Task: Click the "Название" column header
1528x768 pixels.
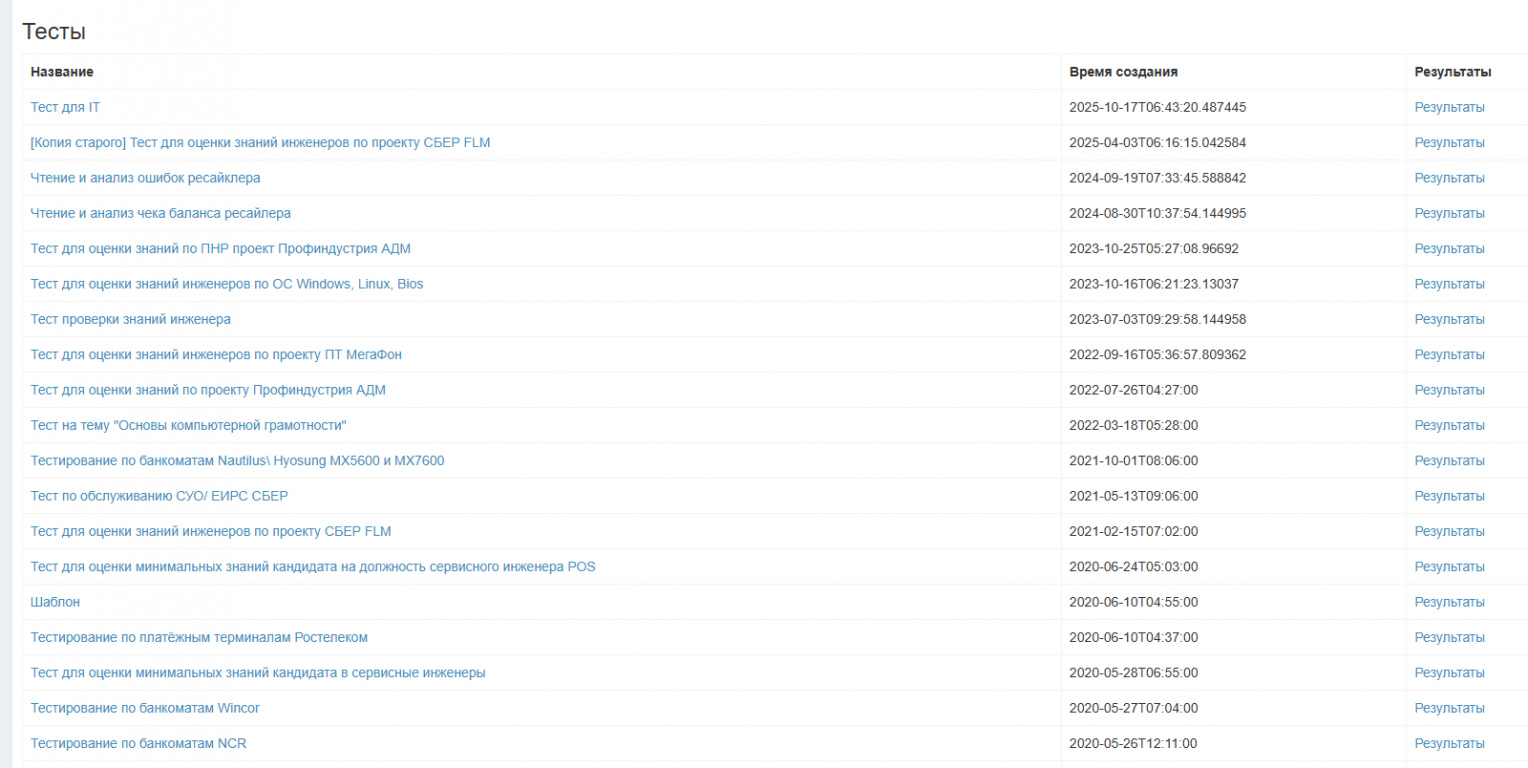Action: pyautogui.click(x=62, y=72)
